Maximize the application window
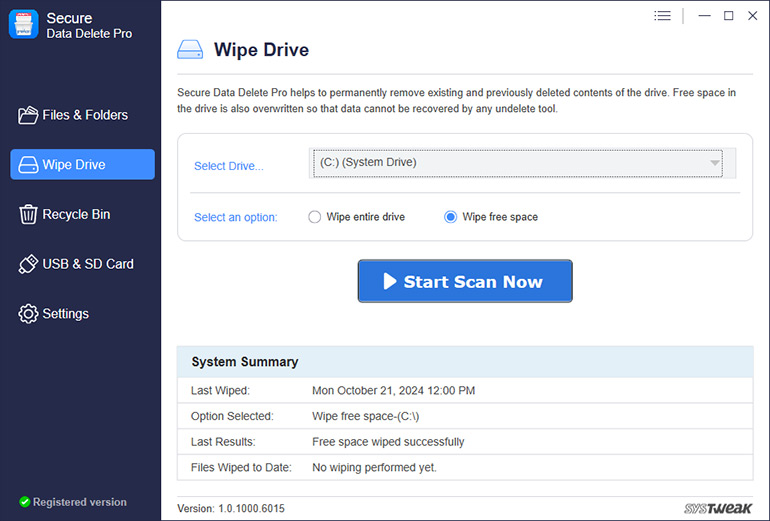770x521 pixels. point(729,16)
